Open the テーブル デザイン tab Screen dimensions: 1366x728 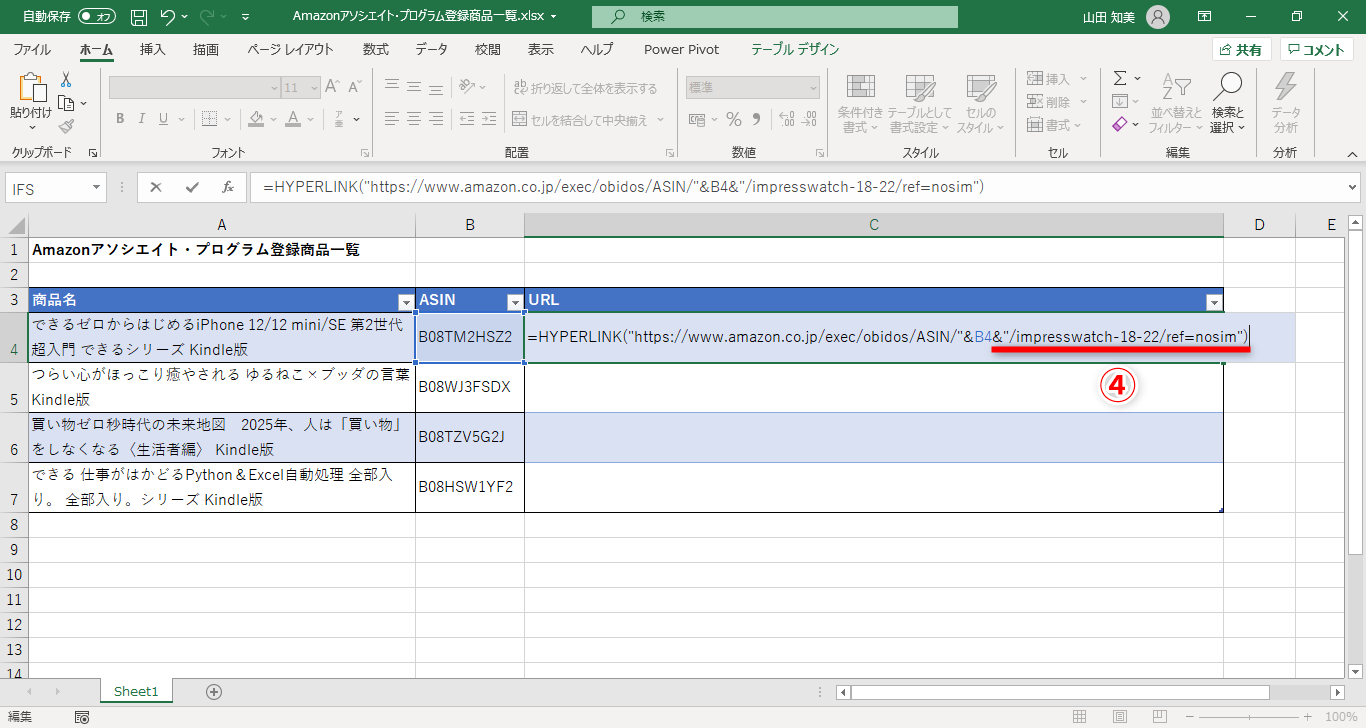click(795, 49)
